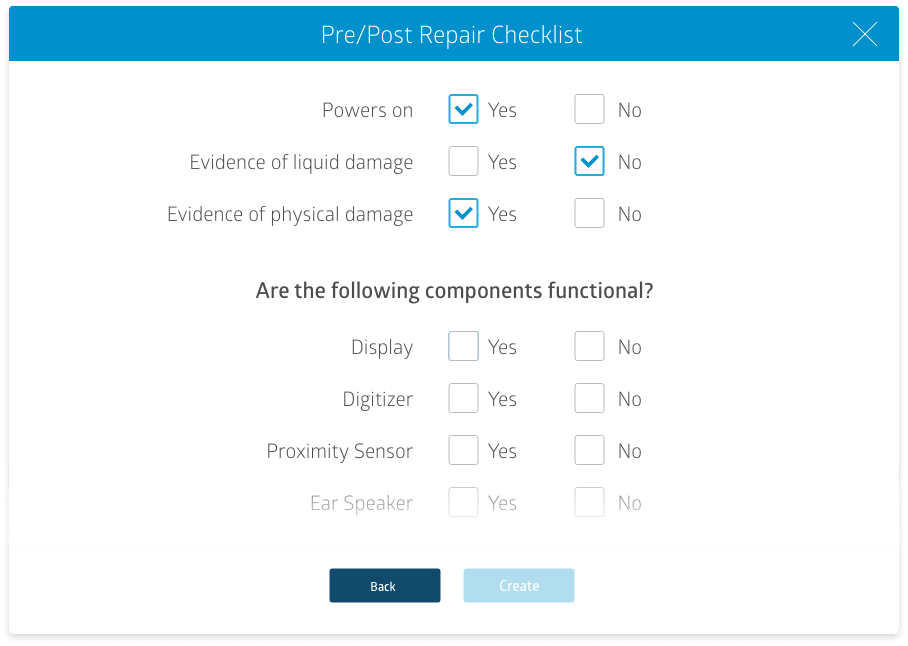The width and height of the screenshot is (908, 646).
Task: Check No for Ear Speaker
Action: (589, 503)
